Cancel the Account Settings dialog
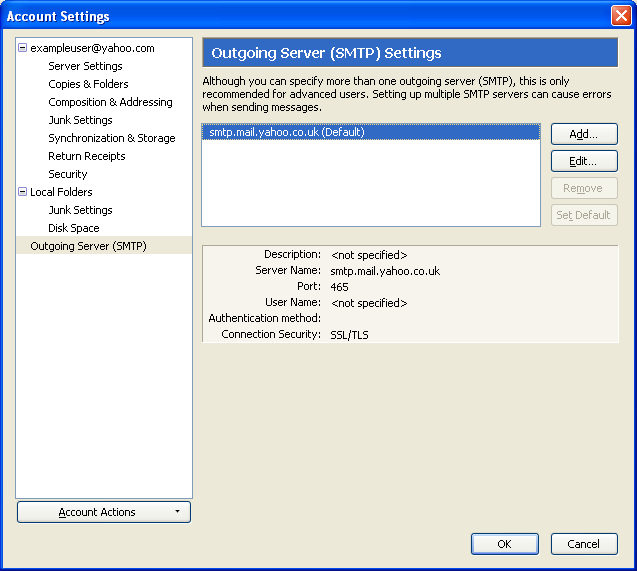 tap(584, 544)
